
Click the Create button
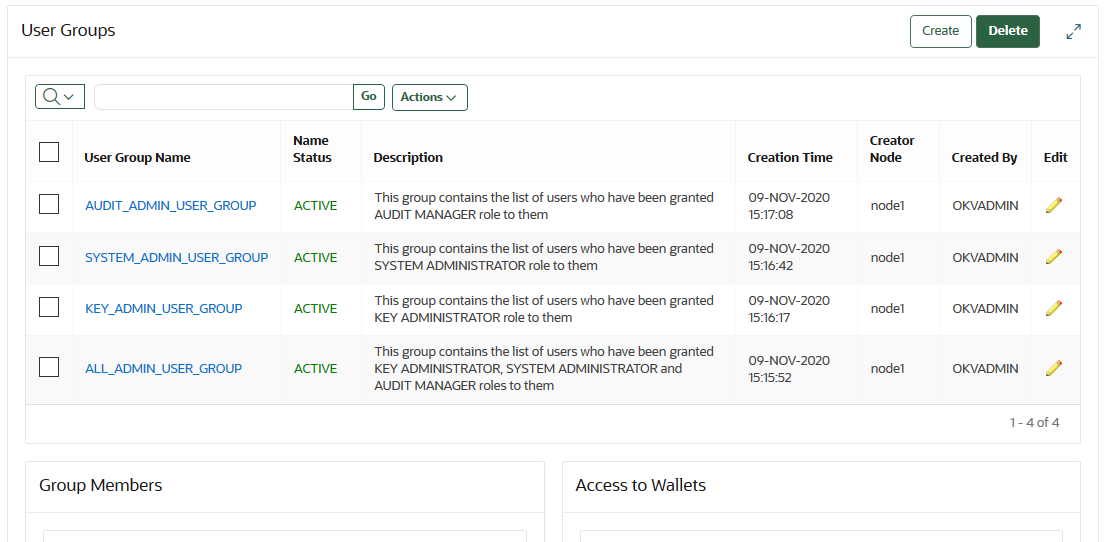coord(941,31)
